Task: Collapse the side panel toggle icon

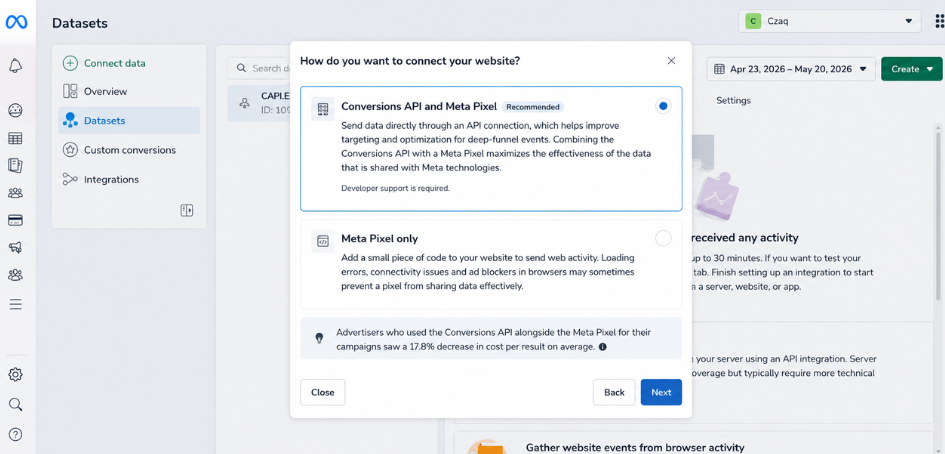Action: point(187,210)
